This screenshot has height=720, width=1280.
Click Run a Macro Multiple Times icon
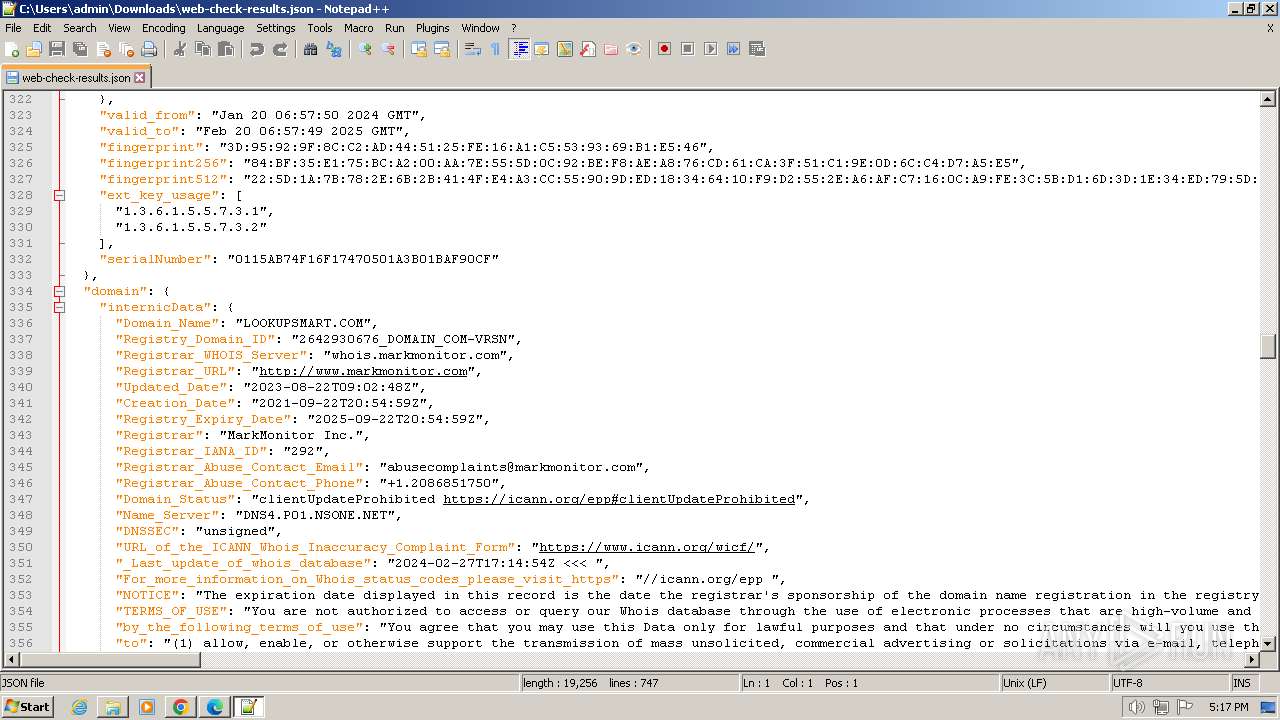(733, 49)
